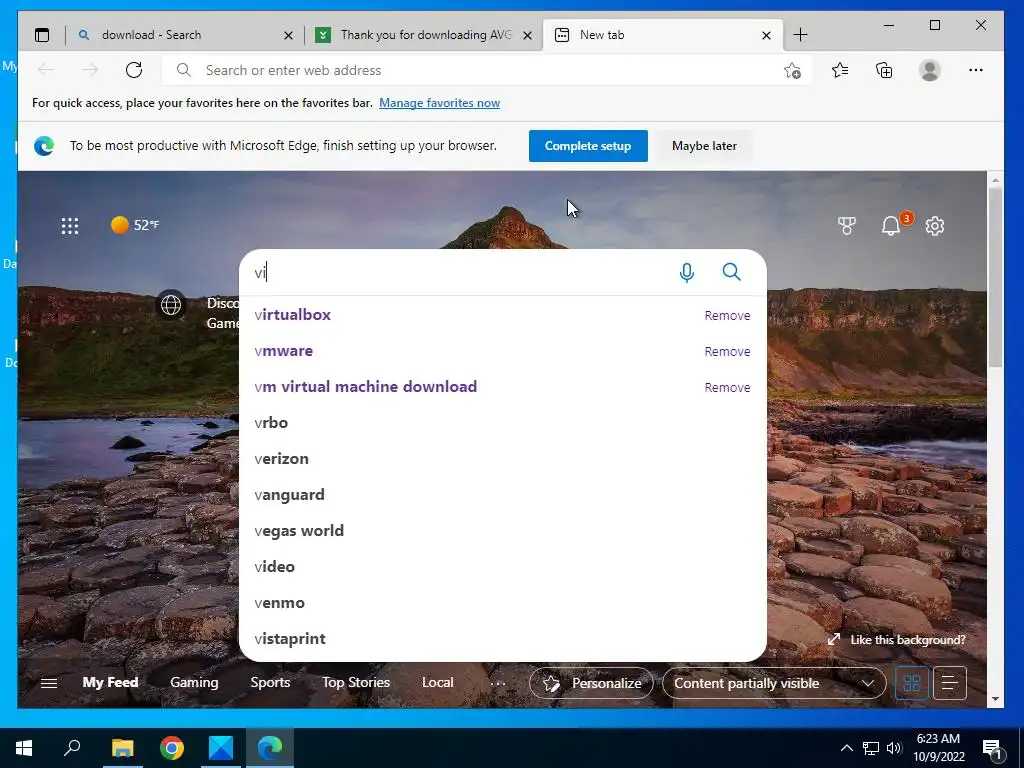Open the Collections icon
The width and height of the screenshot is (1024, 768).
884,70
